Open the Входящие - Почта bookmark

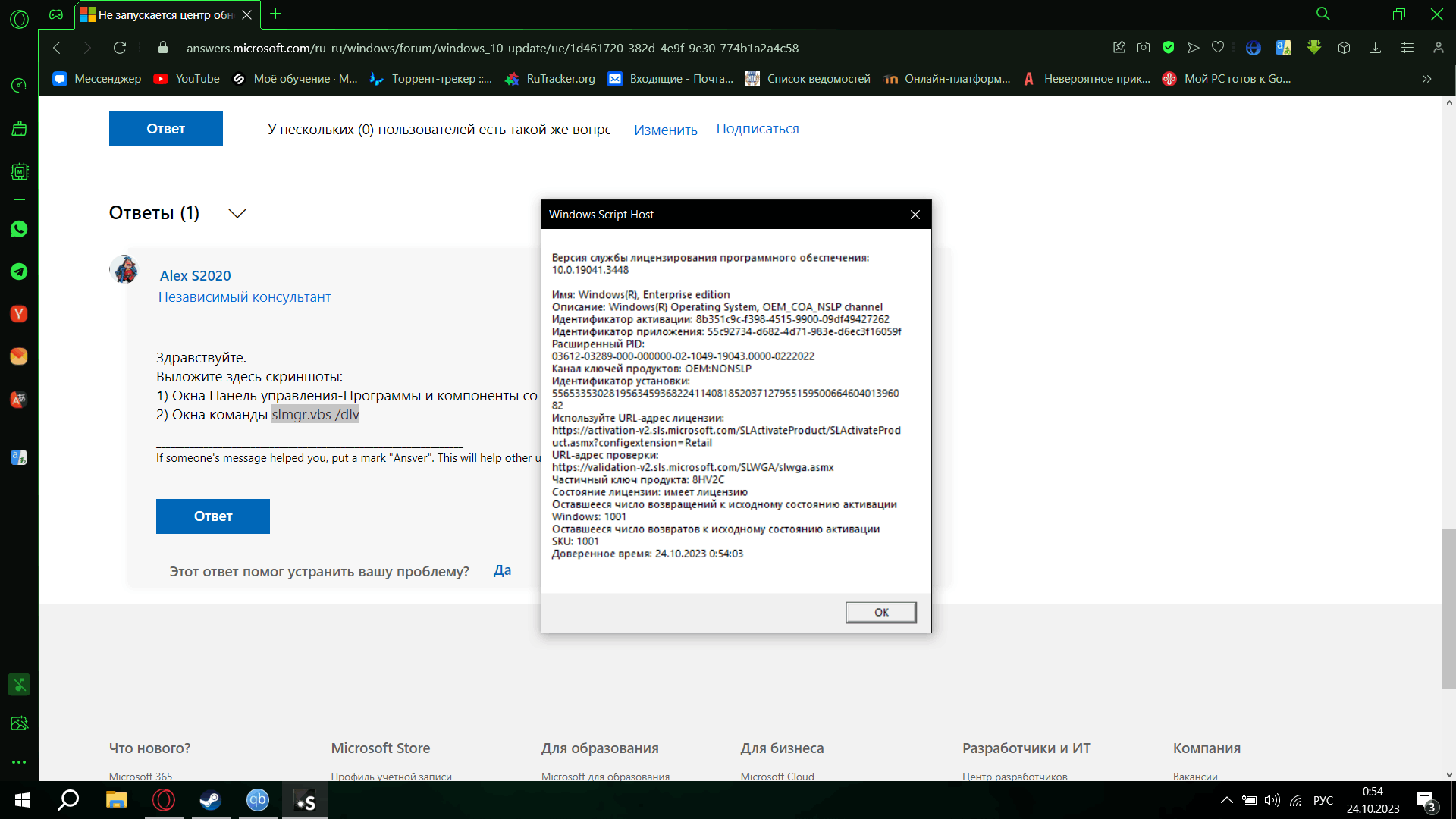click(670, 79)
